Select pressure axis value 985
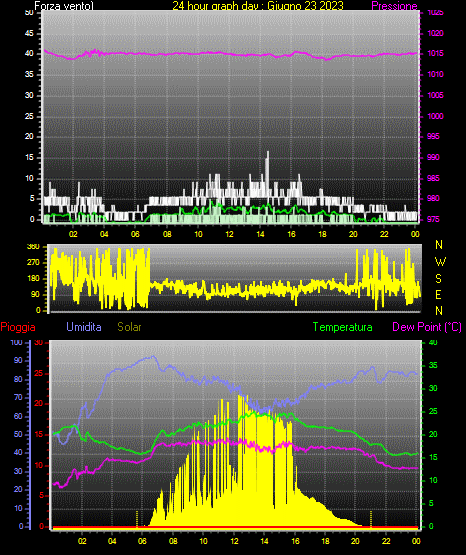The height and width of the screenshot is (555, 466). point(433,178)
